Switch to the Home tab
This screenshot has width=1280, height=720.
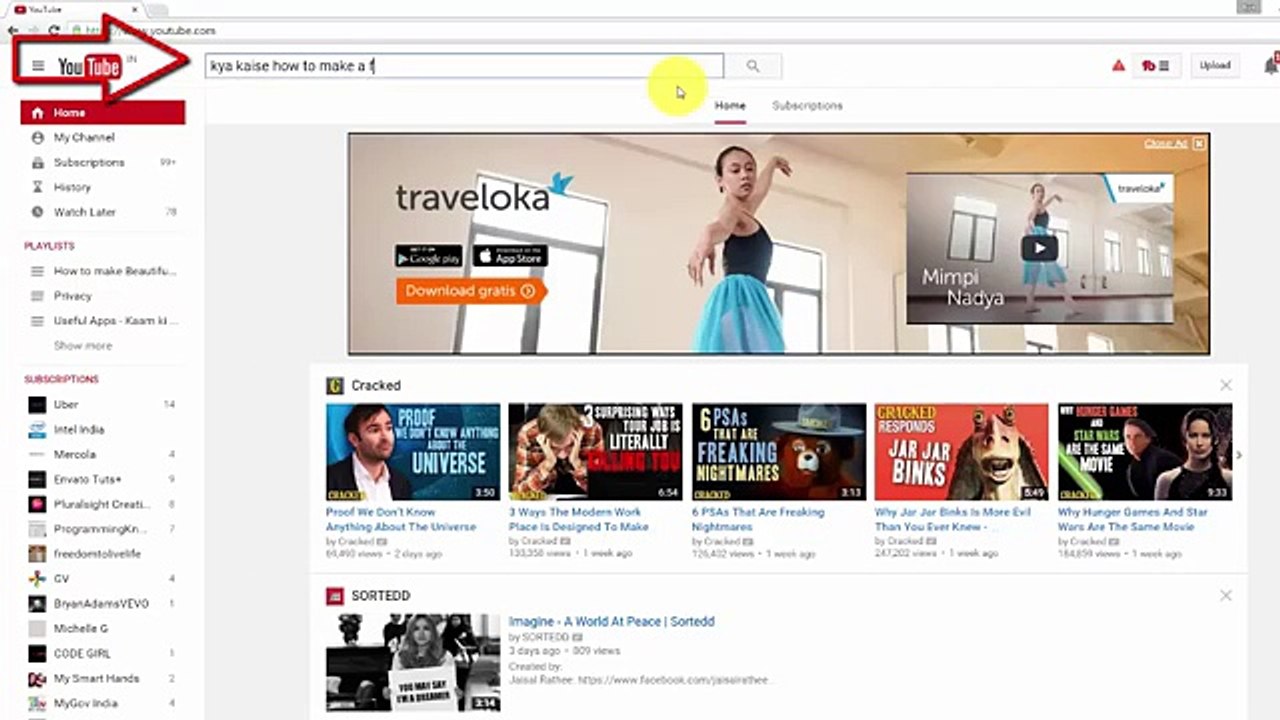click(730, 105)
